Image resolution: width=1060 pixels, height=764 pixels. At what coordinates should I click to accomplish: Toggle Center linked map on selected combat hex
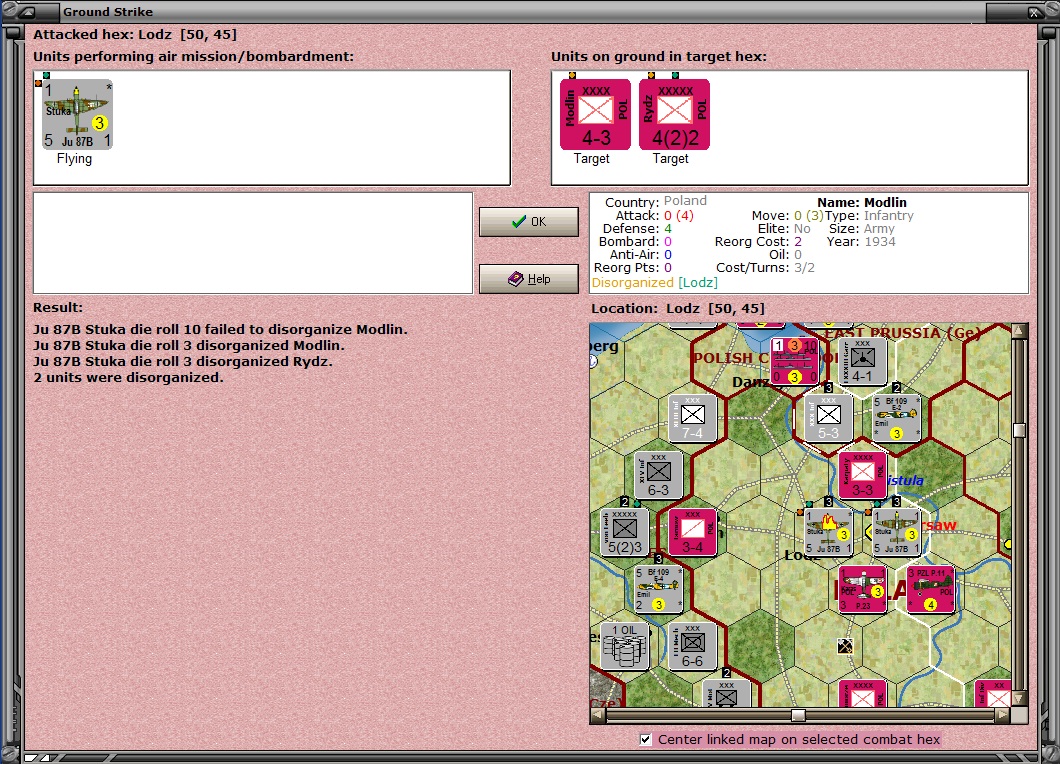646,740
